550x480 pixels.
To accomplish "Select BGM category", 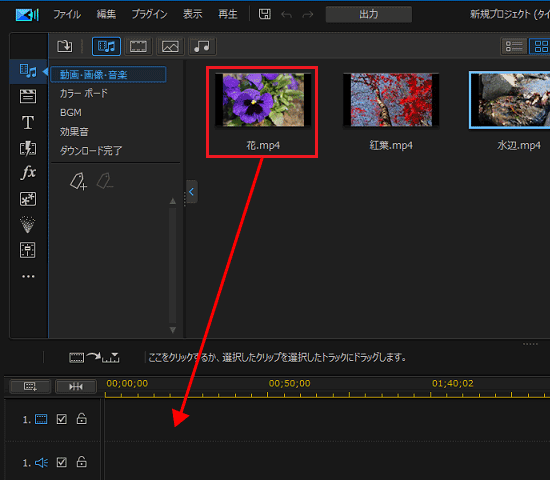I will [71, 113].
